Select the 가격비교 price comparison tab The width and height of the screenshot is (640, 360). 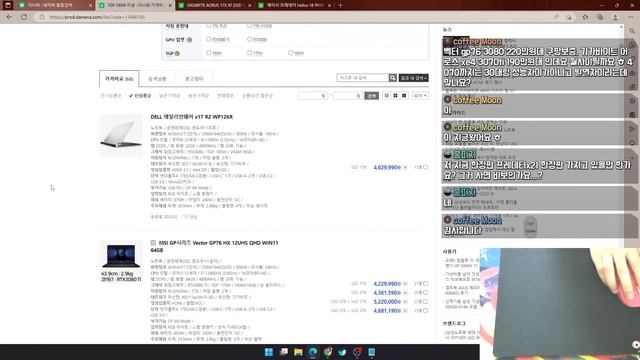point(119,79)
